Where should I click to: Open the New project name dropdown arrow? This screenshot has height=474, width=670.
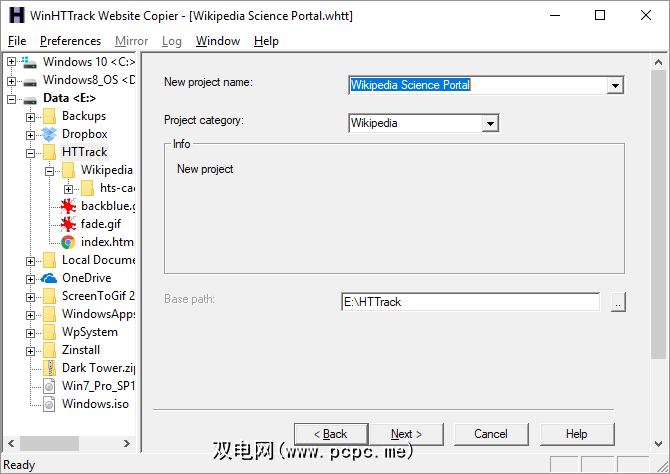[x=615, y=85]
